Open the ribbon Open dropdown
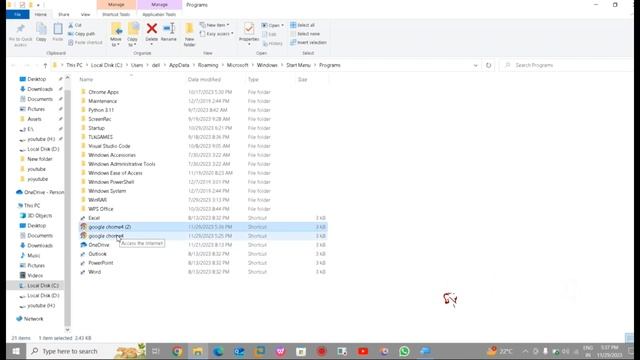 click(272, 25)
